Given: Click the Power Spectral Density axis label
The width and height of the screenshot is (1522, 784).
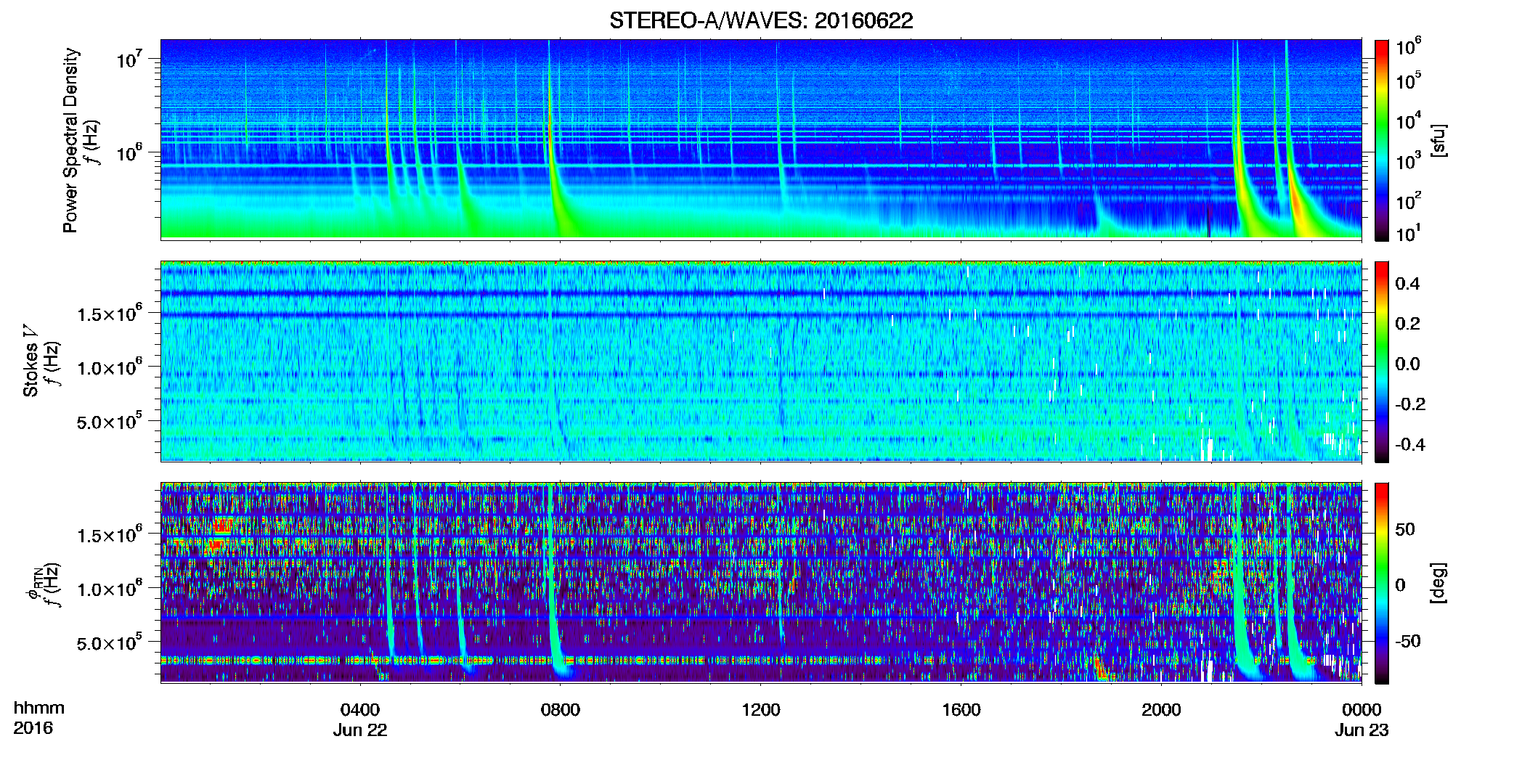Looking at the screenshot, I should (x=70, y=140).
